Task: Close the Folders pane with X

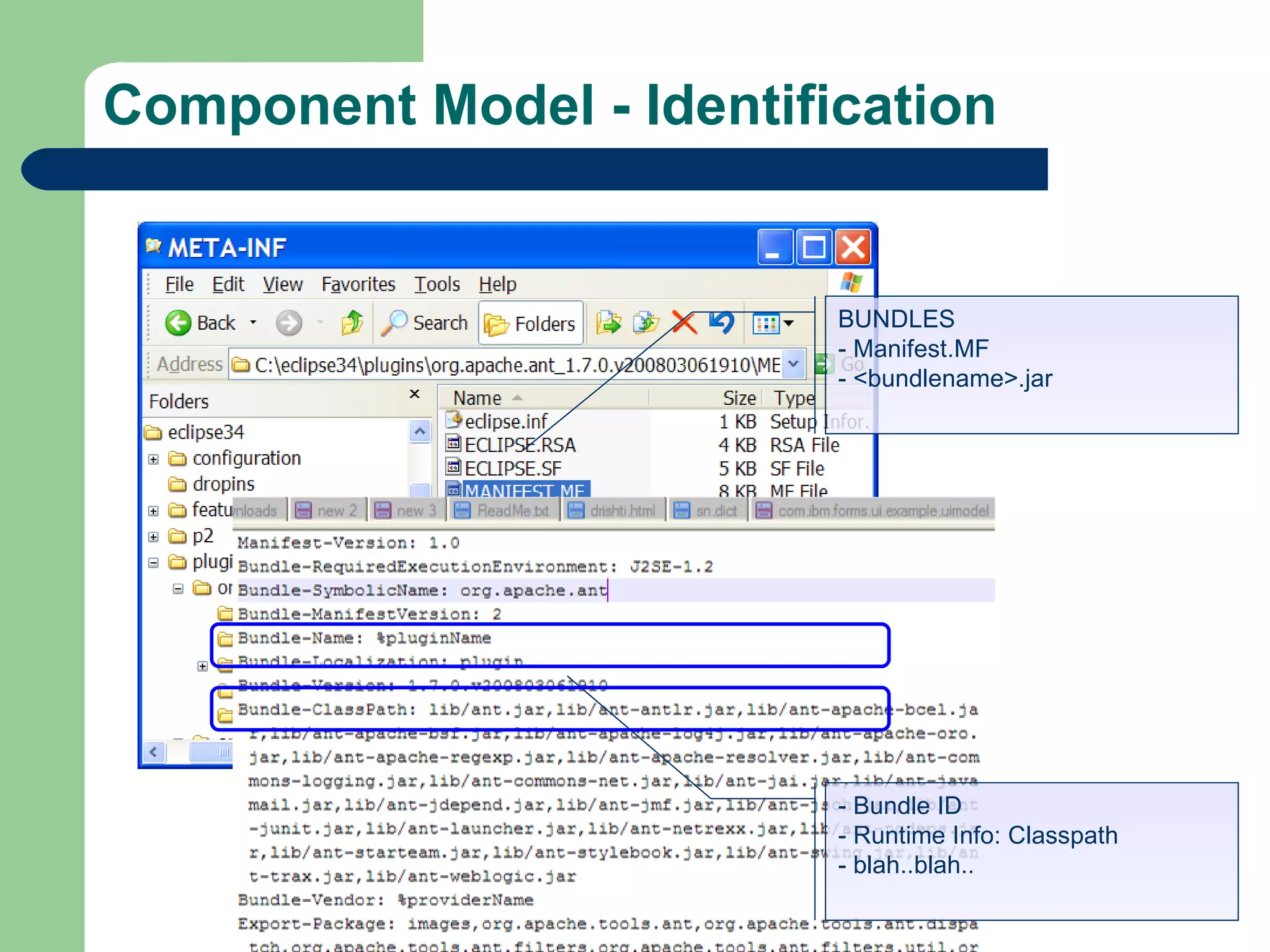Action: click(415, 394)
